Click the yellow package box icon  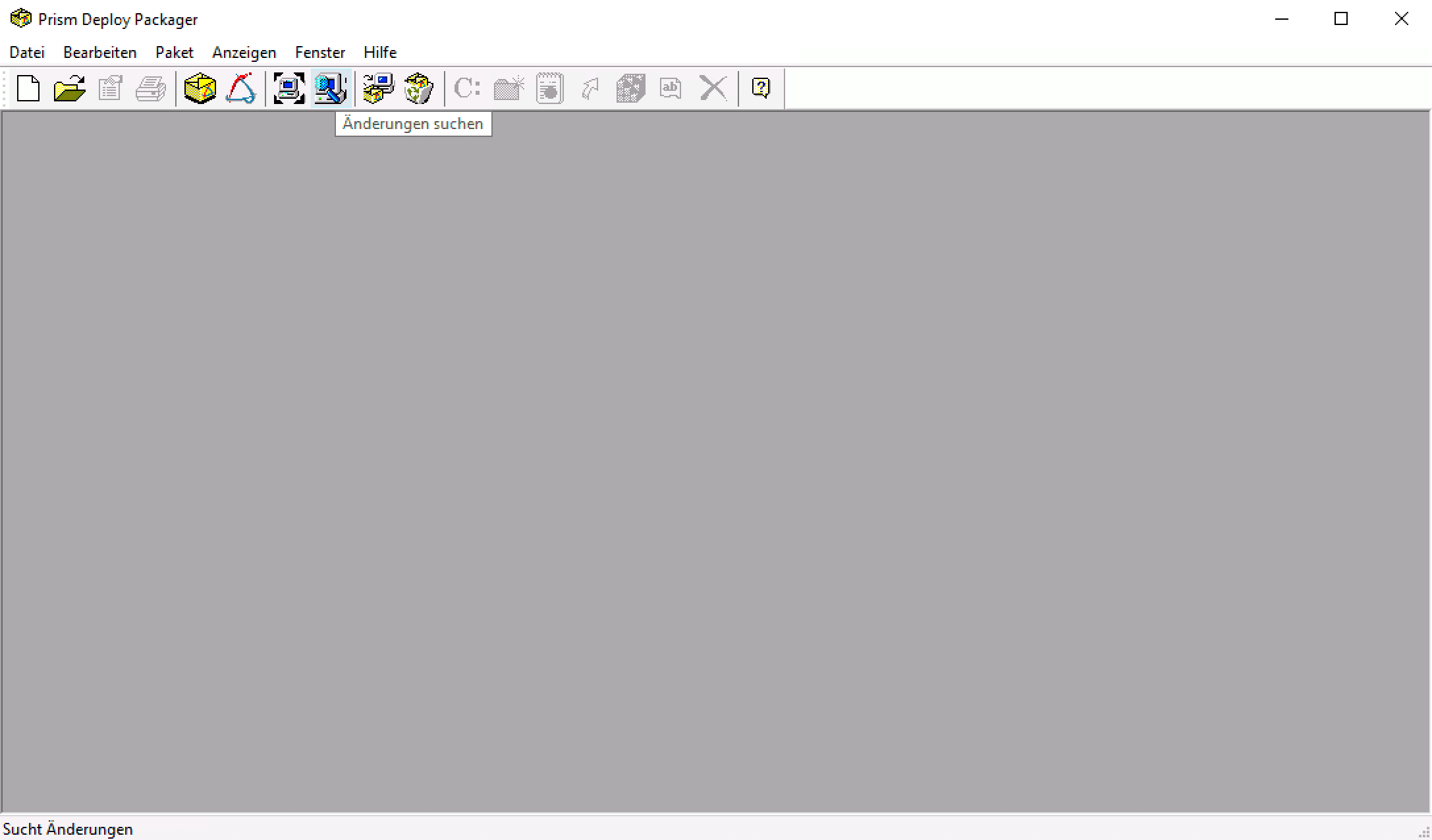pyautogui.click(x=200, y=88)
